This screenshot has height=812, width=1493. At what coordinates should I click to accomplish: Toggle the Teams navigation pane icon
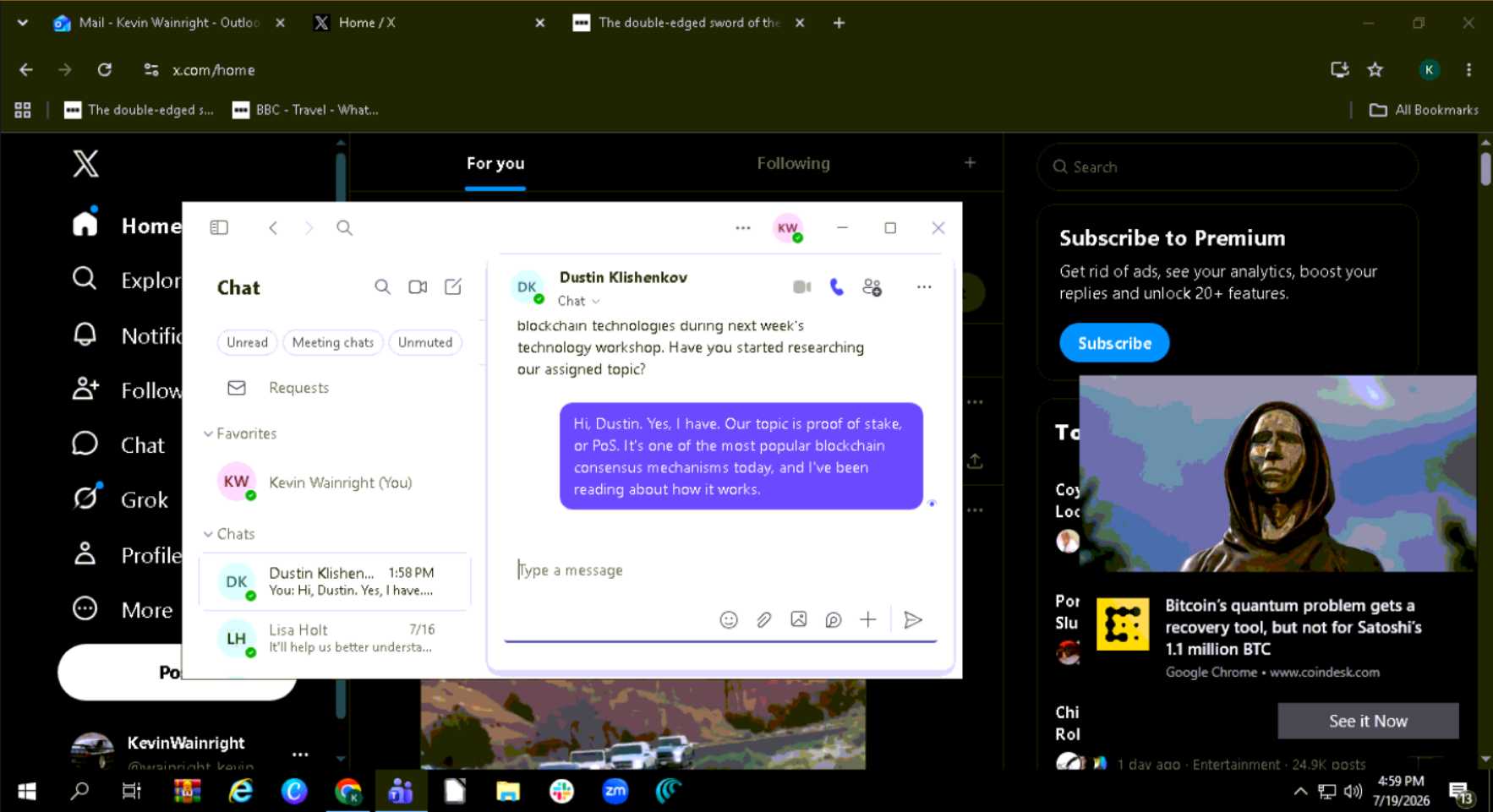pyautogui.click(x=219, y=227)
